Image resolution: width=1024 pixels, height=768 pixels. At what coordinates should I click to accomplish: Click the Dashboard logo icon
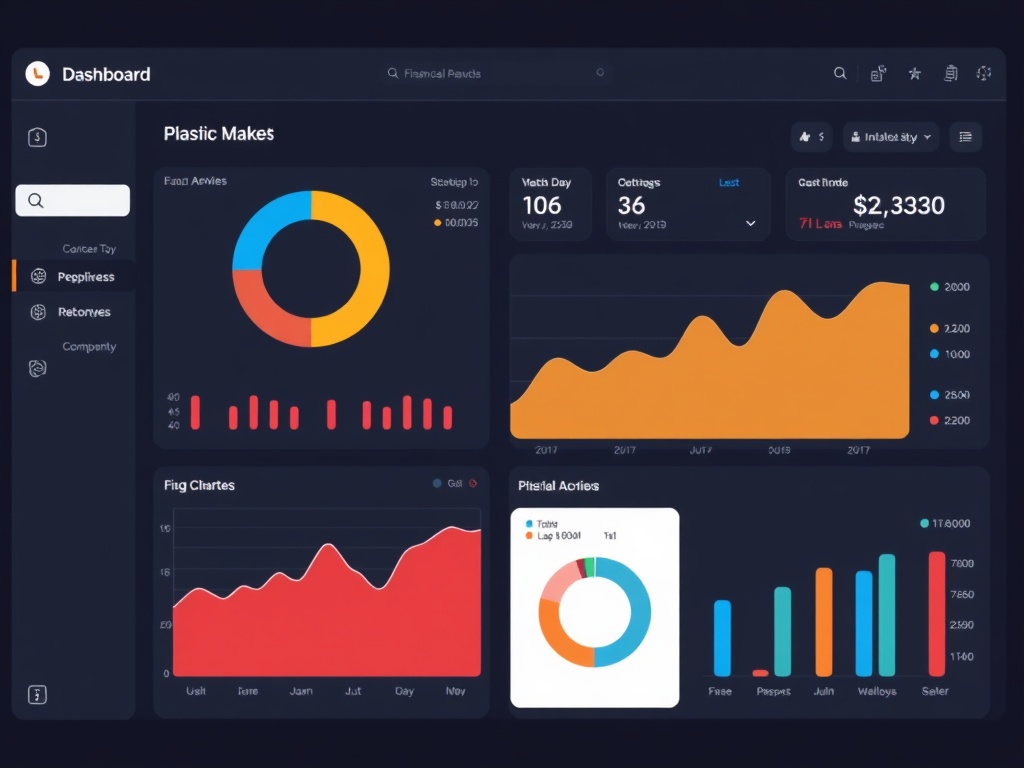coord(37,73)
